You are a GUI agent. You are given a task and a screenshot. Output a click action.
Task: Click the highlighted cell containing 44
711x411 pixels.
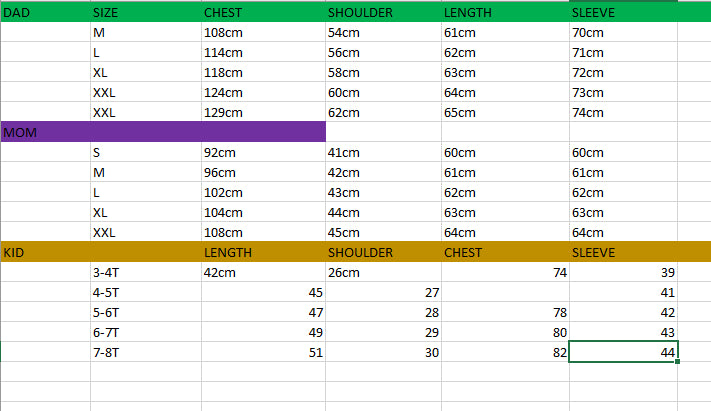pyautogui.click(x=623, y=351)
